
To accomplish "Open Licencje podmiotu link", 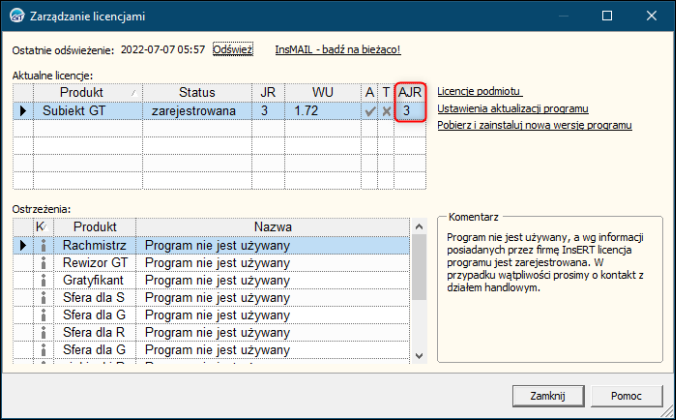I will [x=479, y=91].
